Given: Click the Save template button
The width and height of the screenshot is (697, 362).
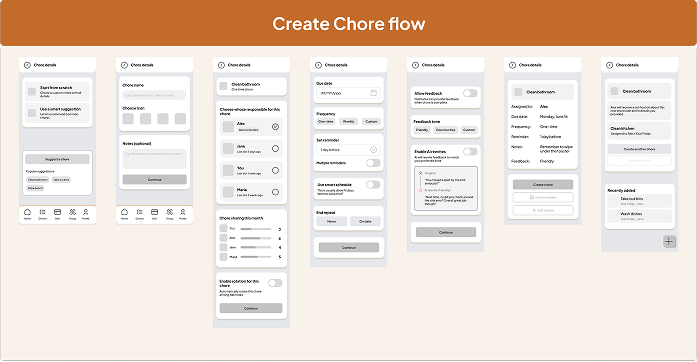Looking at the screenshot, I should [x=543, y=197].
